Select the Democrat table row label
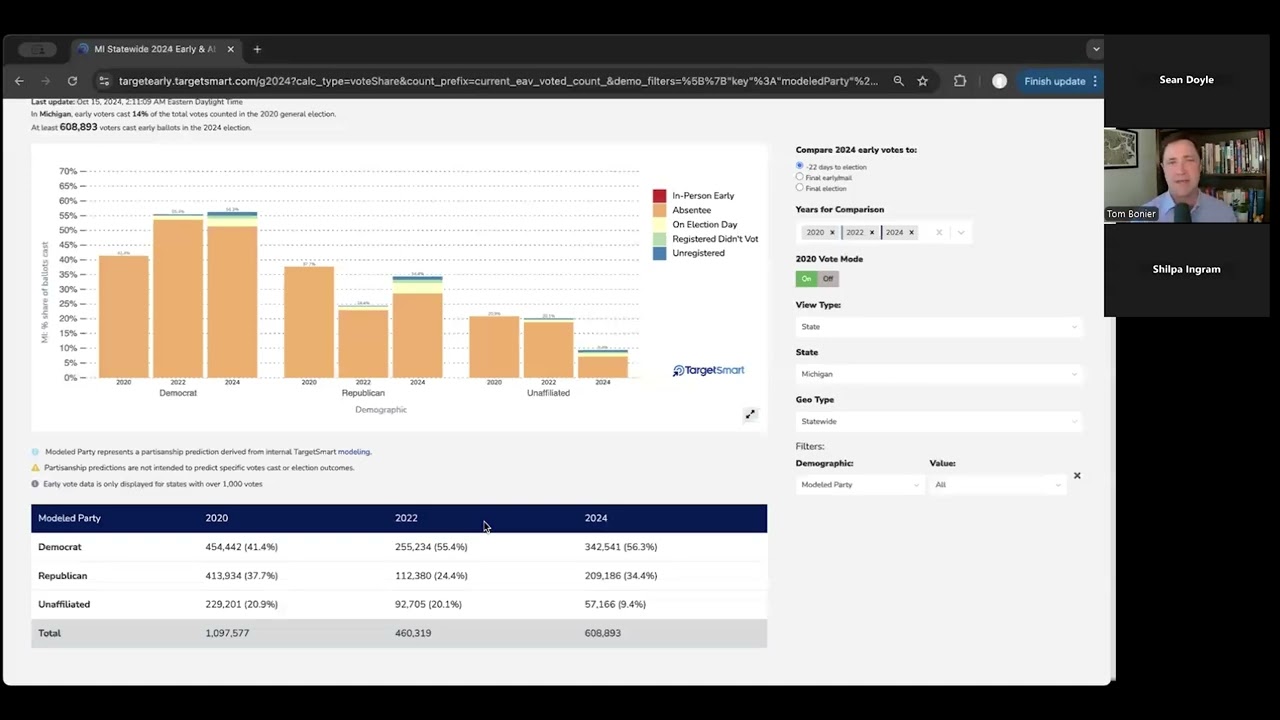This screenshot has height=720, width=1280. point(60,547)
